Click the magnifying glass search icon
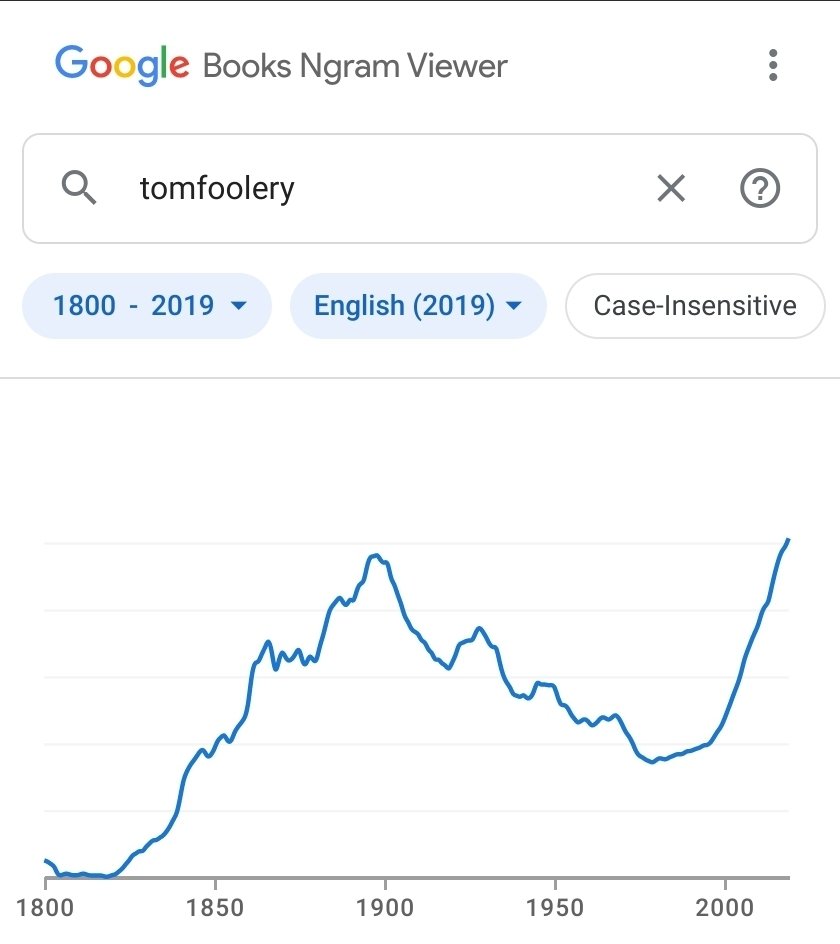 [x=79, y=188]
